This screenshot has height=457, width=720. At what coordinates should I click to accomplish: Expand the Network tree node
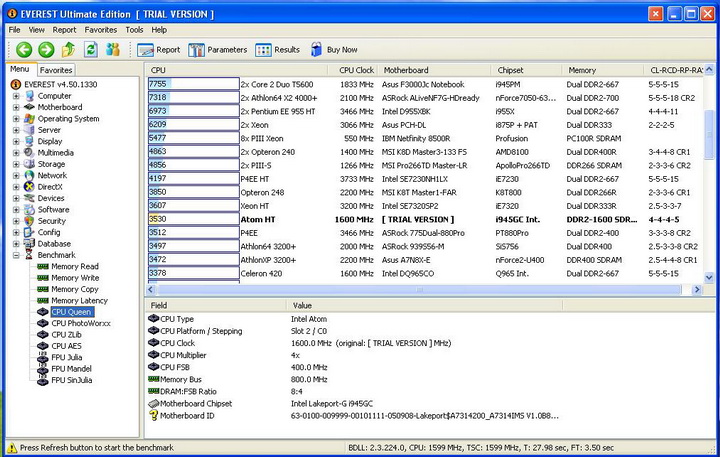(x=16, y=175)
